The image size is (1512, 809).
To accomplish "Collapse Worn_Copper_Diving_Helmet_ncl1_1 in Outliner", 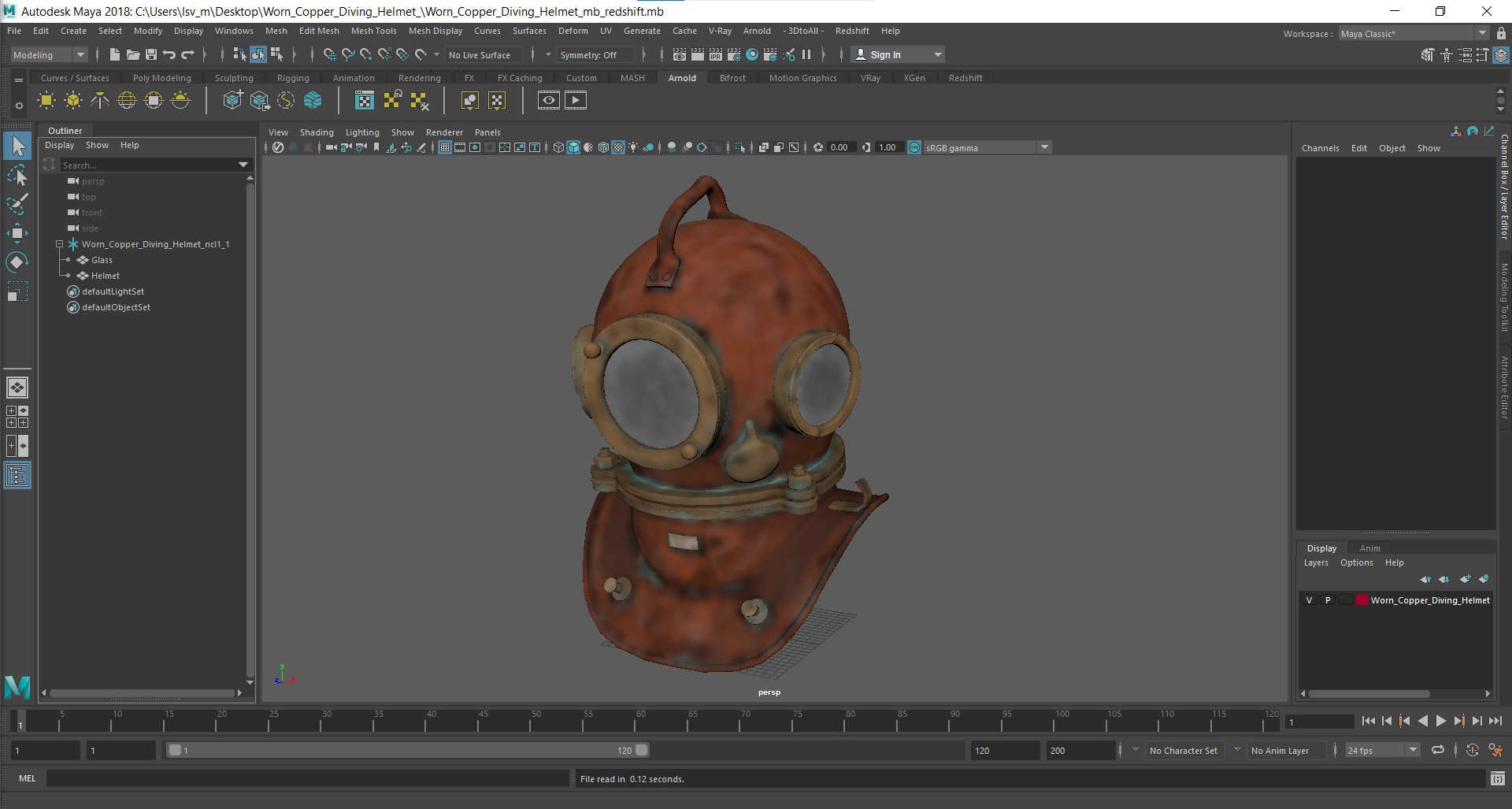I will tap(59, 244).
